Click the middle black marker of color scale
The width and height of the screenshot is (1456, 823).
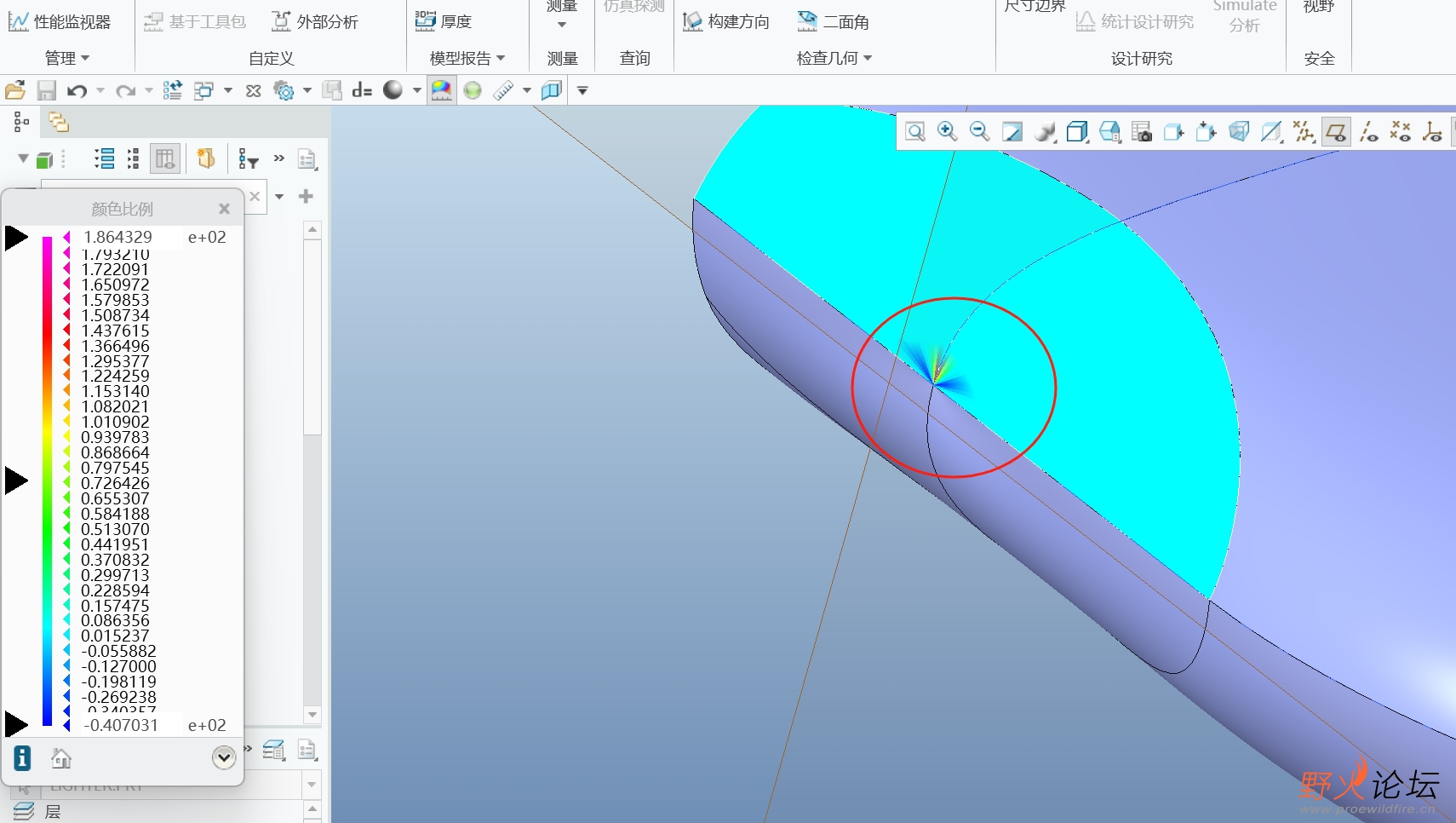click(x=16, y=481)
